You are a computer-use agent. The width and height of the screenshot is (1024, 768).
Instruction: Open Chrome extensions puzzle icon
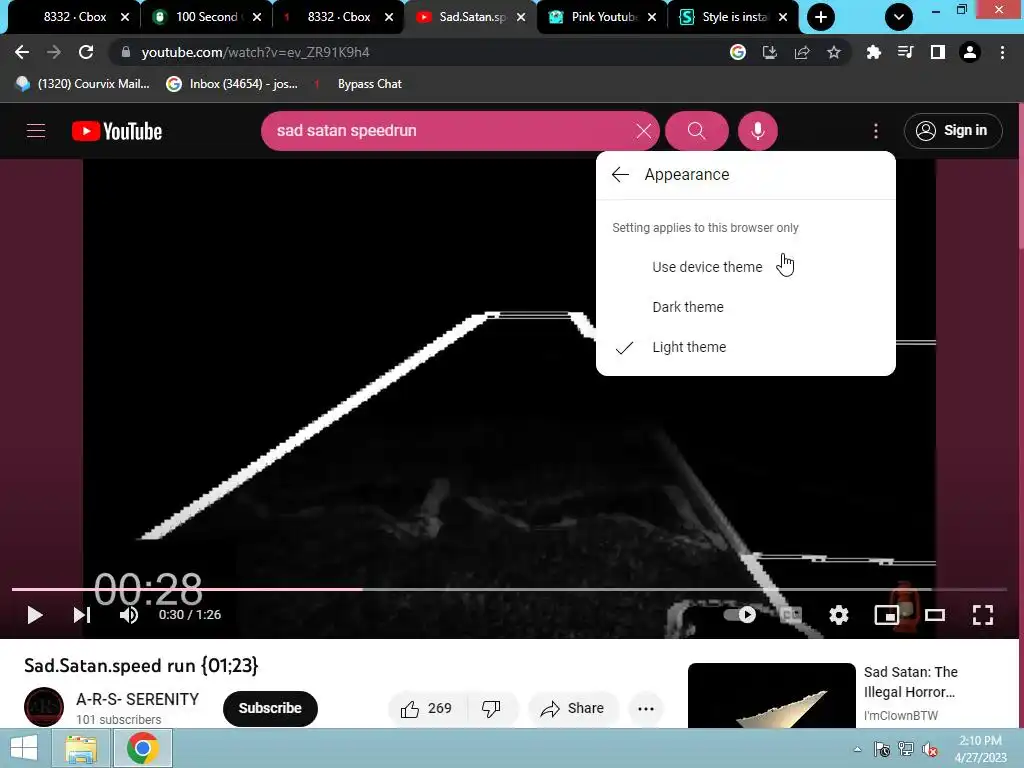click(x=873, y=52)
